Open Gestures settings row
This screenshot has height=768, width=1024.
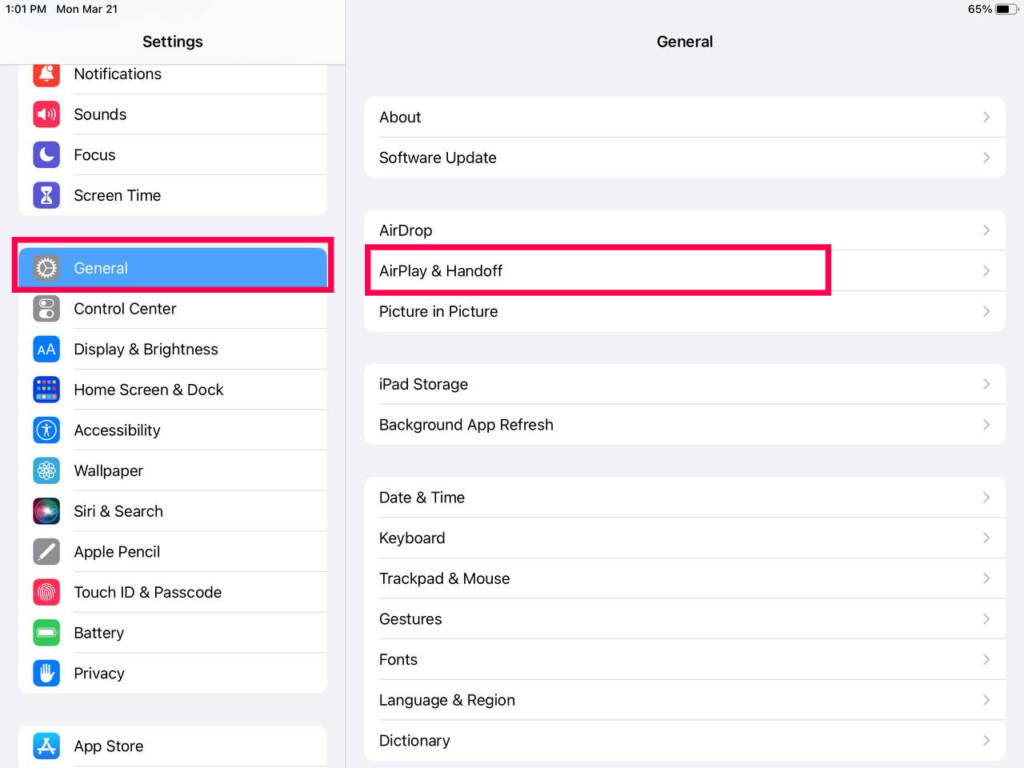pyautogui.click(x=684, y=619)
